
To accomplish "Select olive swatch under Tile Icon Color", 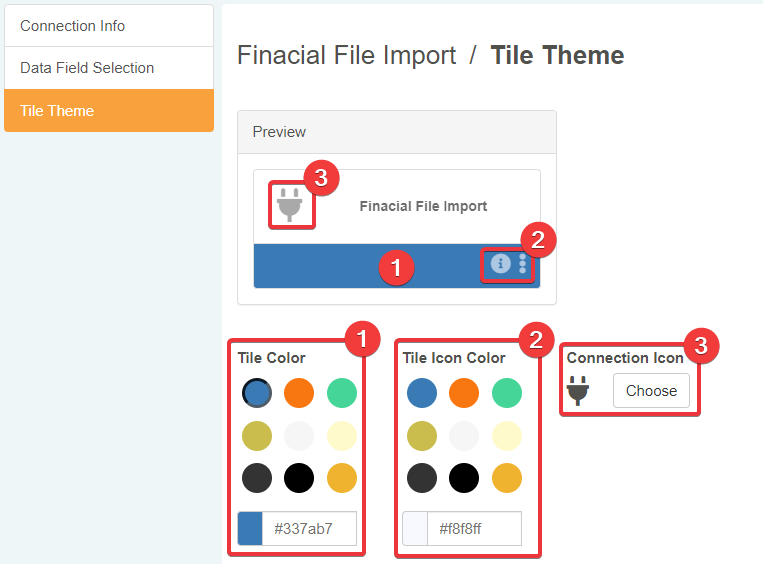I will click(422, 436).
